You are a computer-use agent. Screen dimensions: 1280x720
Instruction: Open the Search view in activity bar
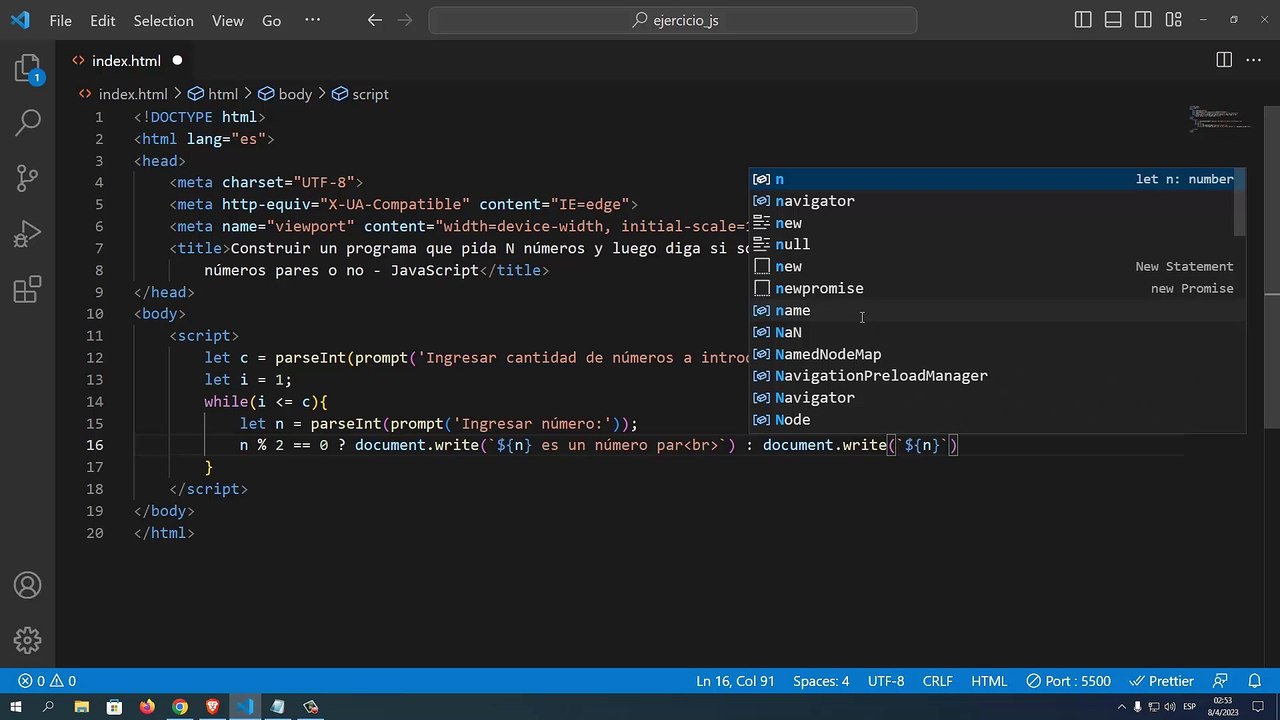coord(28,122)
